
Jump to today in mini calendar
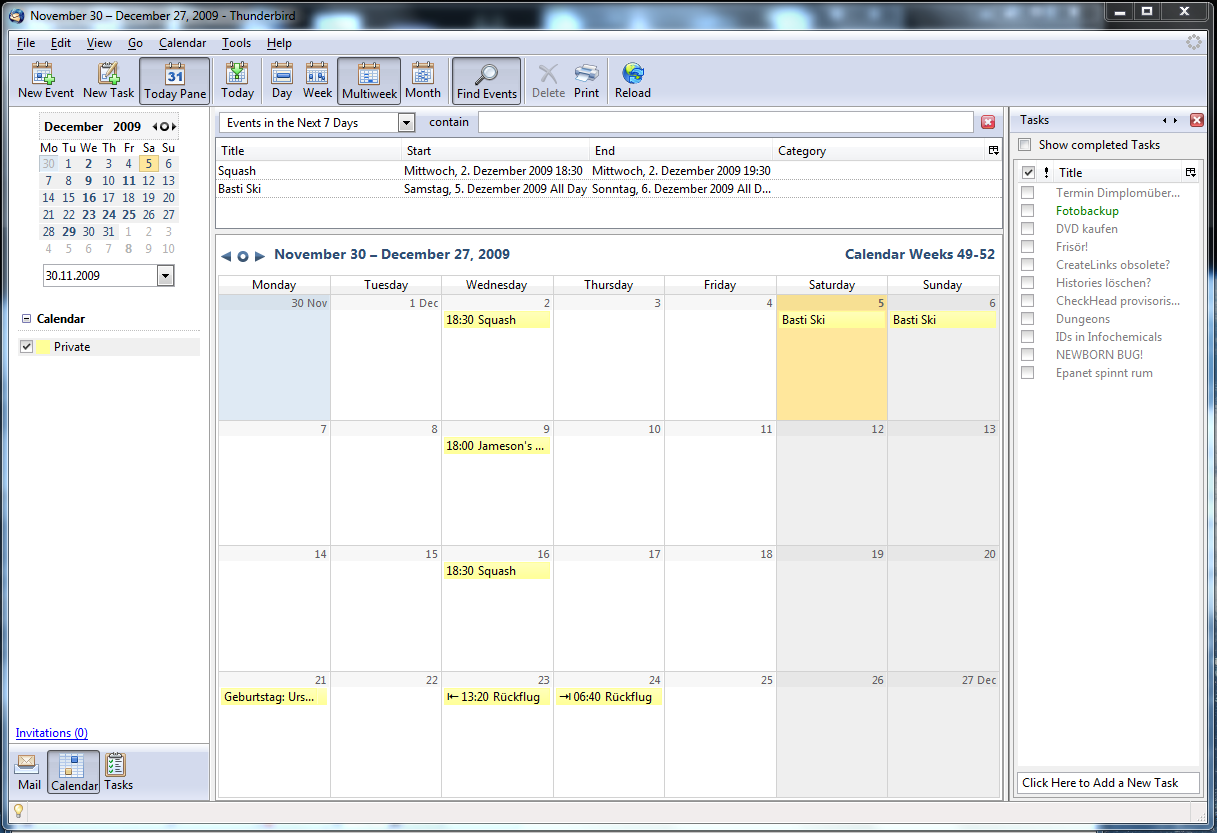[x=165, y=127]
